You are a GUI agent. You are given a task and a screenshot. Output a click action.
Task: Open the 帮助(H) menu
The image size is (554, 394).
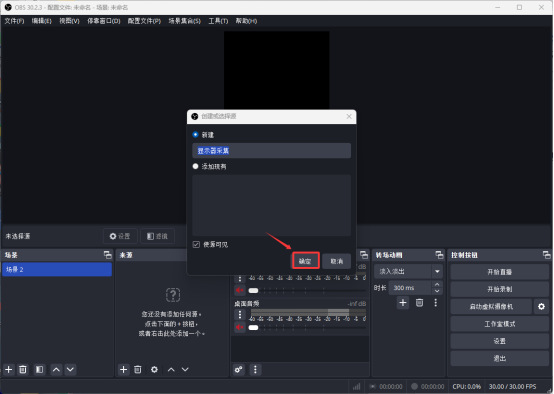click(246, 21)
